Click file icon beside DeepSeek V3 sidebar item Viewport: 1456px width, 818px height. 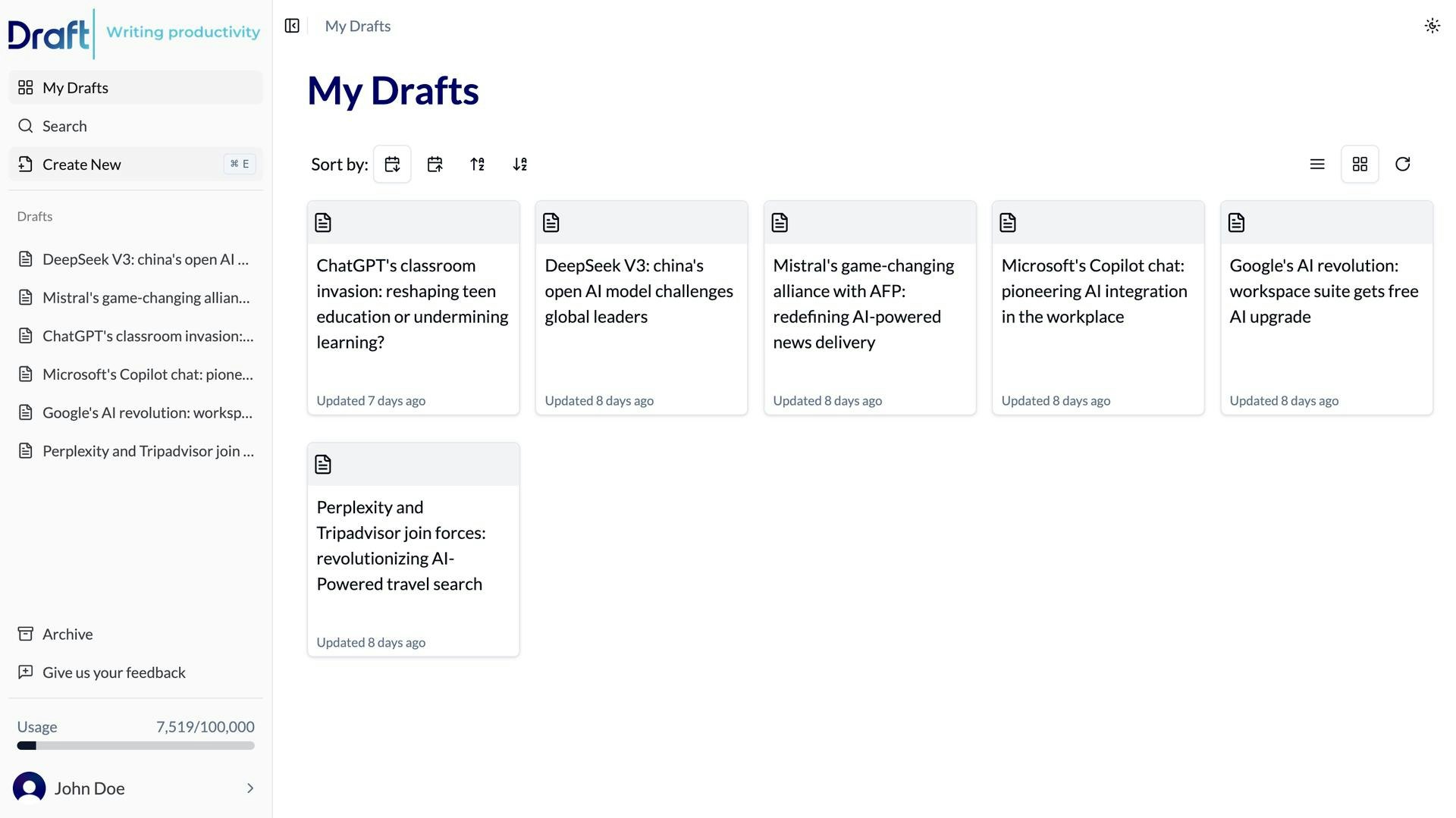[26, 259]
